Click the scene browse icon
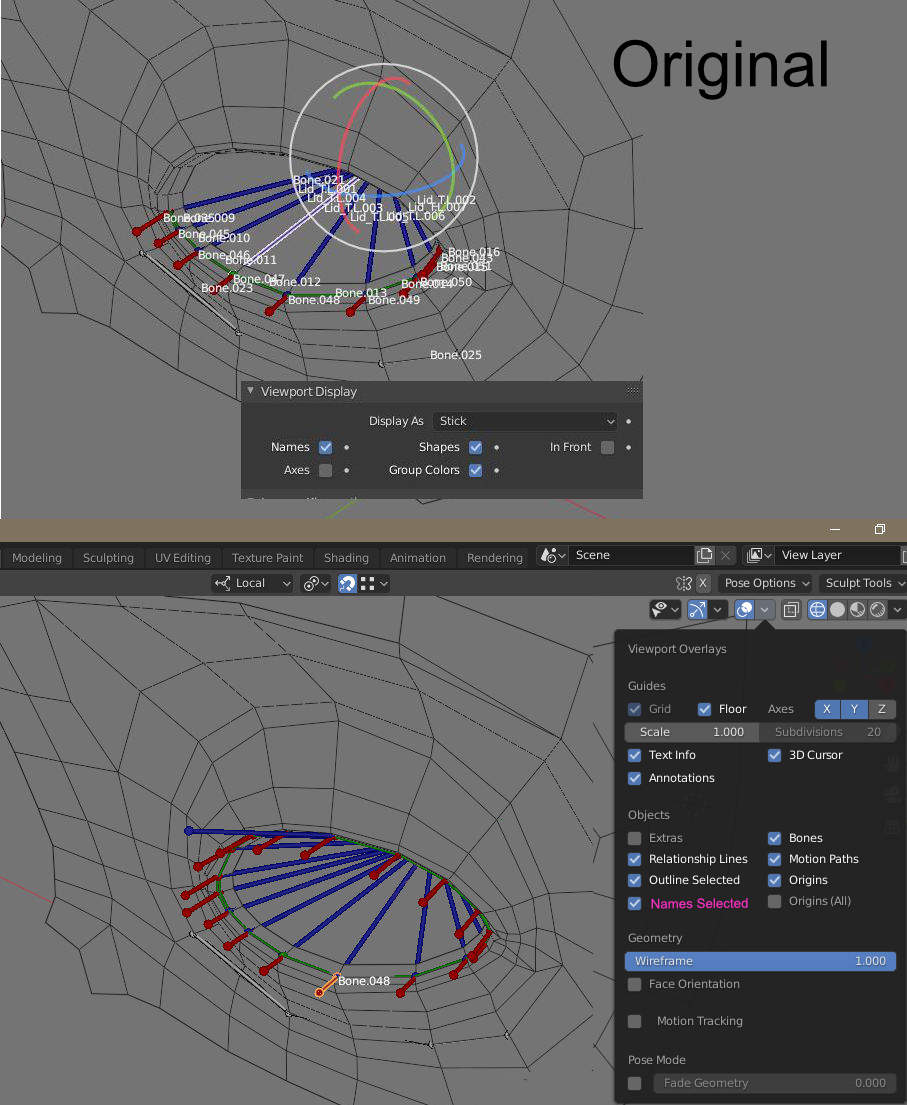Image resolution: width=907 pixels, height=1105 pixels. point(553,555)
